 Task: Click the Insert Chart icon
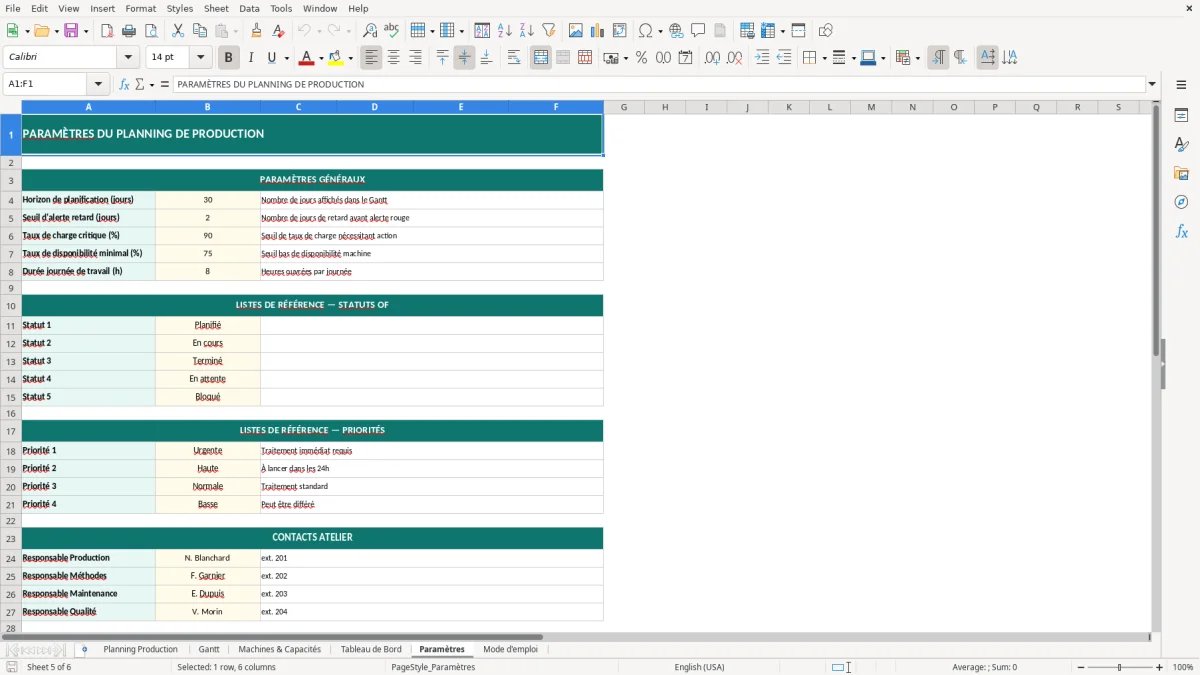[598, 31]
